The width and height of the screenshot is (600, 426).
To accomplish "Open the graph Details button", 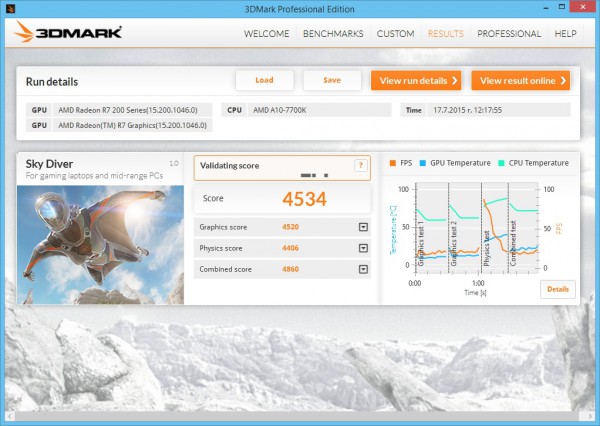I will 558,289.
